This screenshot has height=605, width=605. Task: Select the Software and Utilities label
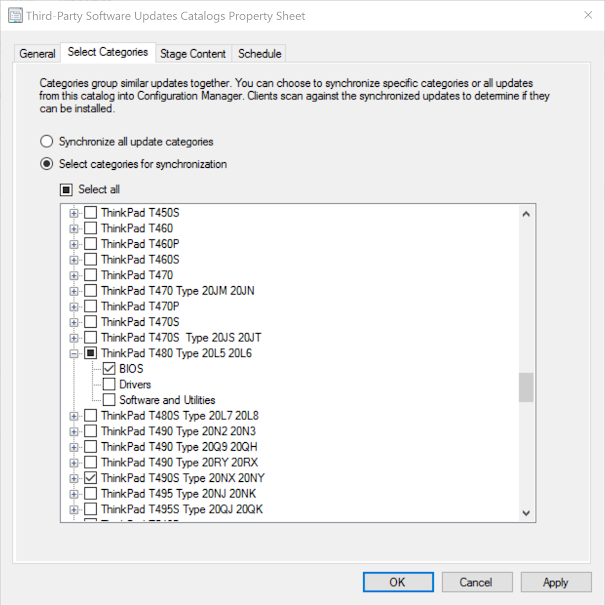tap(167, 400)
